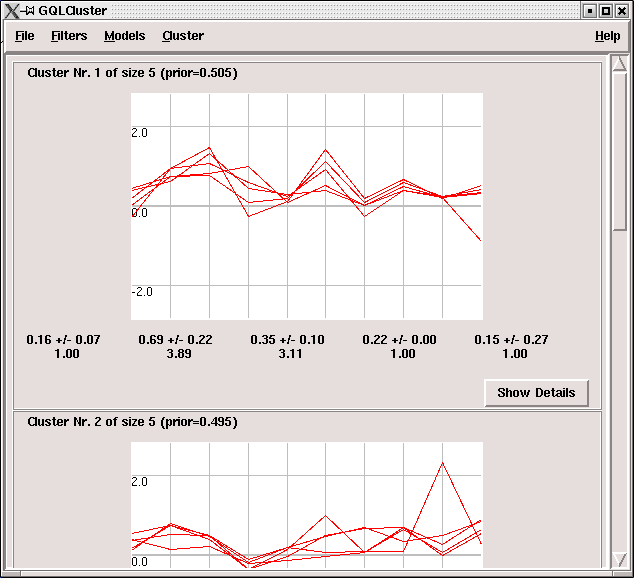The image size is (634, 578).
Task: Maximize the GQLCluster window
Action: [606, 10]
